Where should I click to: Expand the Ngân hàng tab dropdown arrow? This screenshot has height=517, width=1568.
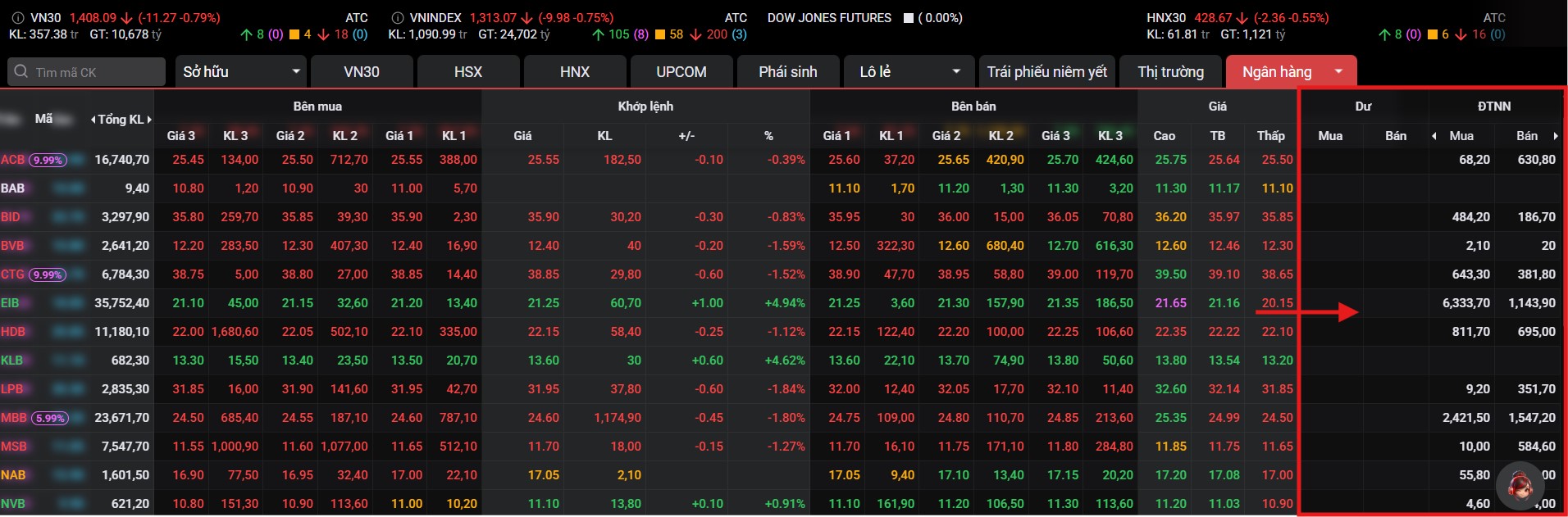1338,72
